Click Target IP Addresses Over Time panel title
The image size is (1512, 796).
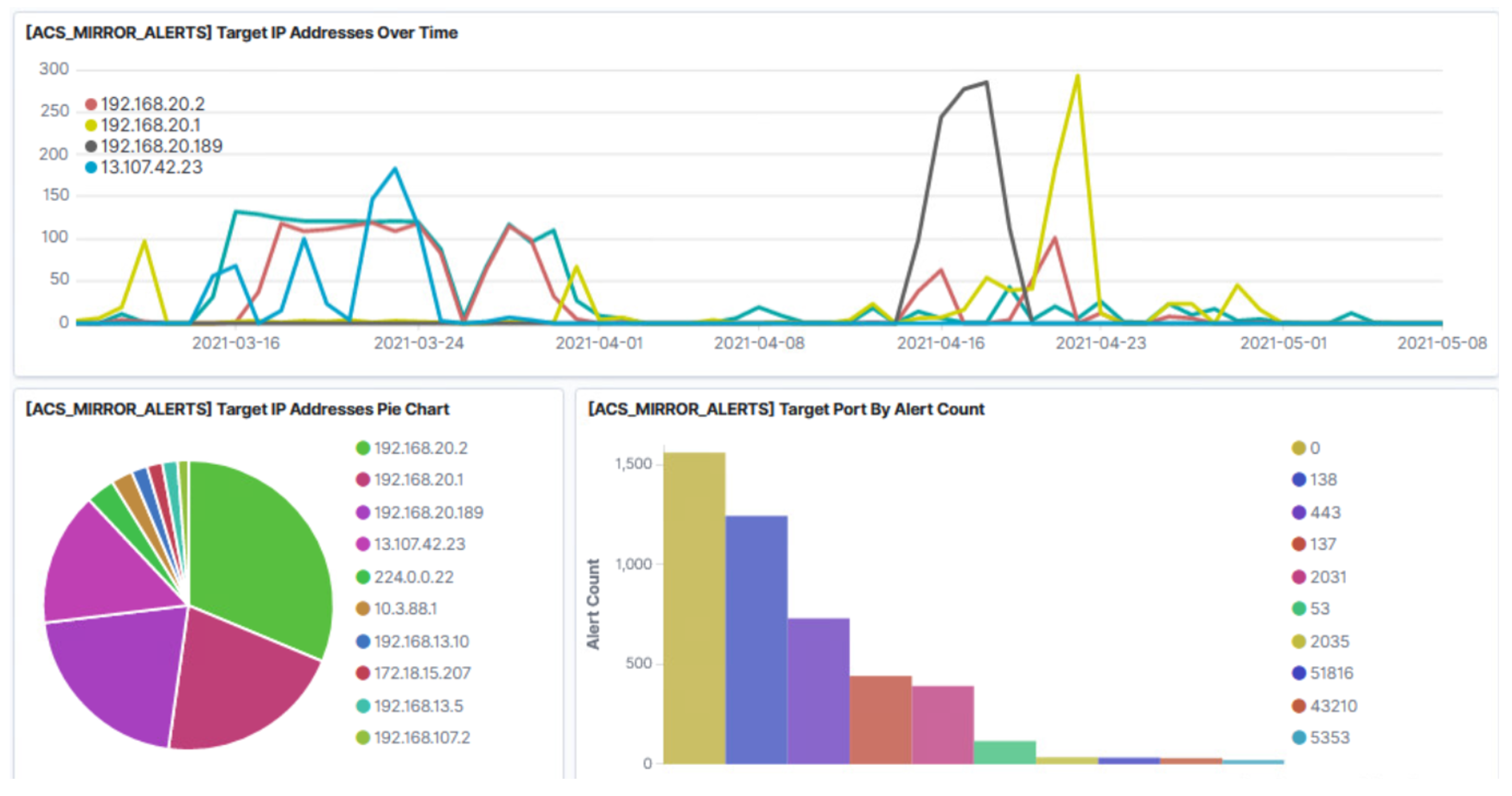tap(241, 33)
